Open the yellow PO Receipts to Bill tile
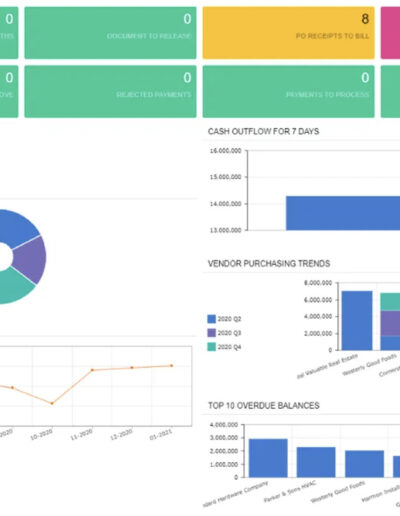 tap(288, 33)
